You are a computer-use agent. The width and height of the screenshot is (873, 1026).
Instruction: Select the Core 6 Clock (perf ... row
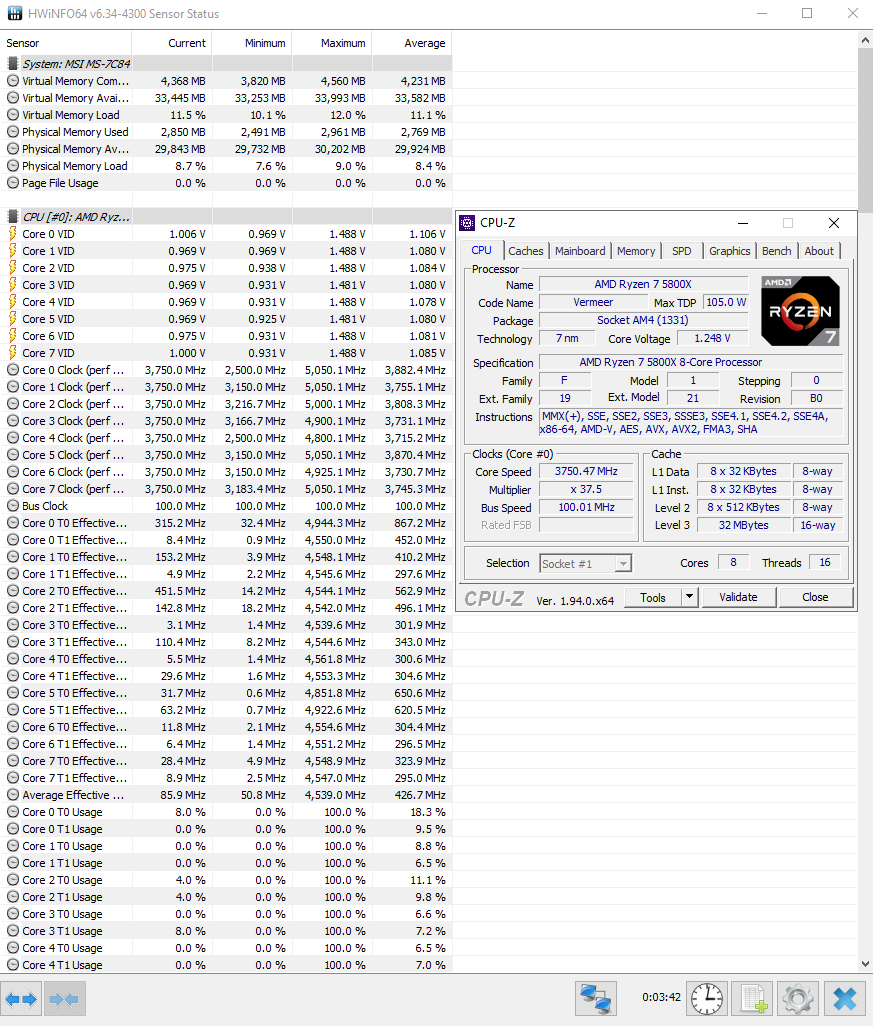pos(226,472)
